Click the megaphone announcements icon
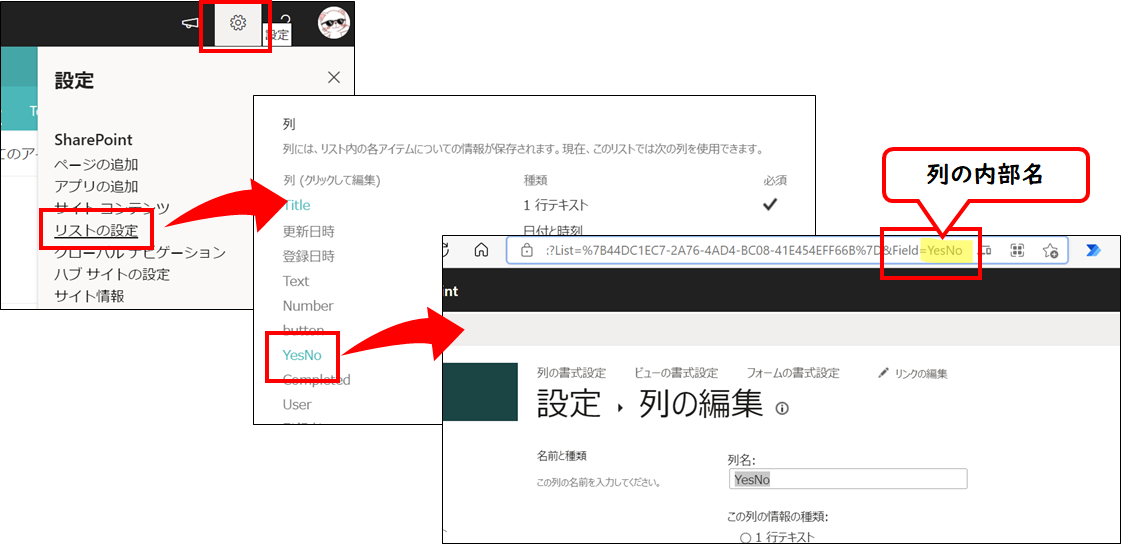Viewport: 1121px width, 544px height. point(189,24)
